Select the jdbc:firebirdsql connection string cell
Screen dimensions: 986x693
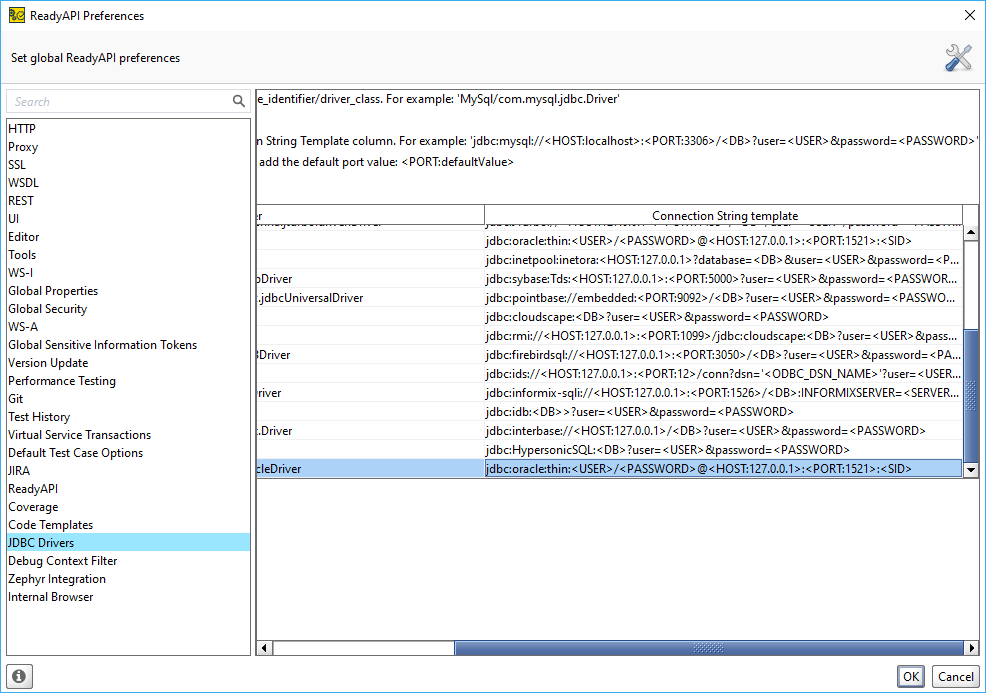coord(724,355)
